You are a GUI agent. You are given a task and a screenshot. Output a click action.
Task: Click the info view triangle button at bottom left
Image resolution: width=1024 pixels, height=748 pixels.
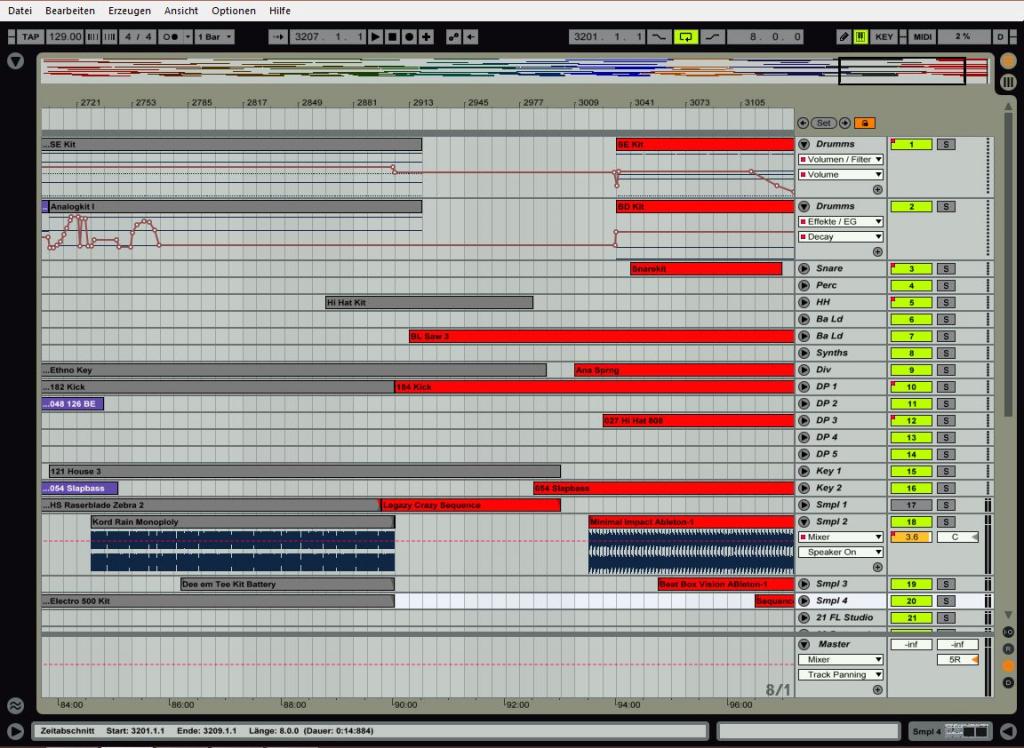[16, 732]
